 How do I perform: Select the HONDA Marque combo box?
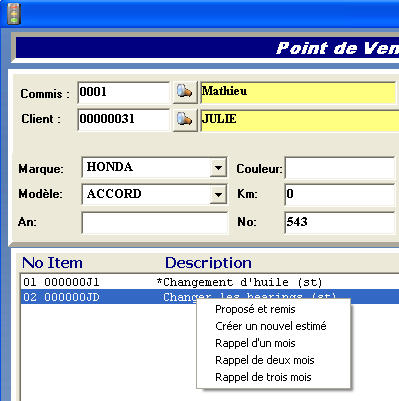(154, 167)
